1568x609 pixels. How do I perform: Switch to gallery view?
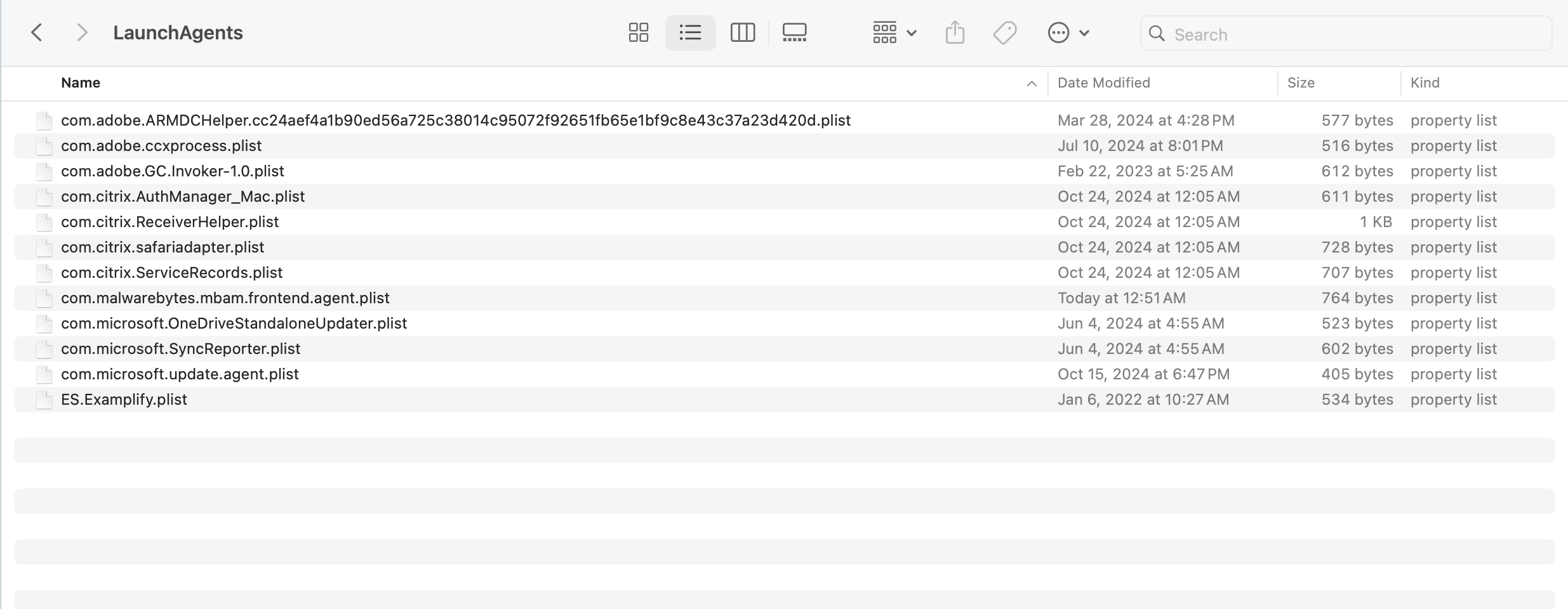point(794,33)
